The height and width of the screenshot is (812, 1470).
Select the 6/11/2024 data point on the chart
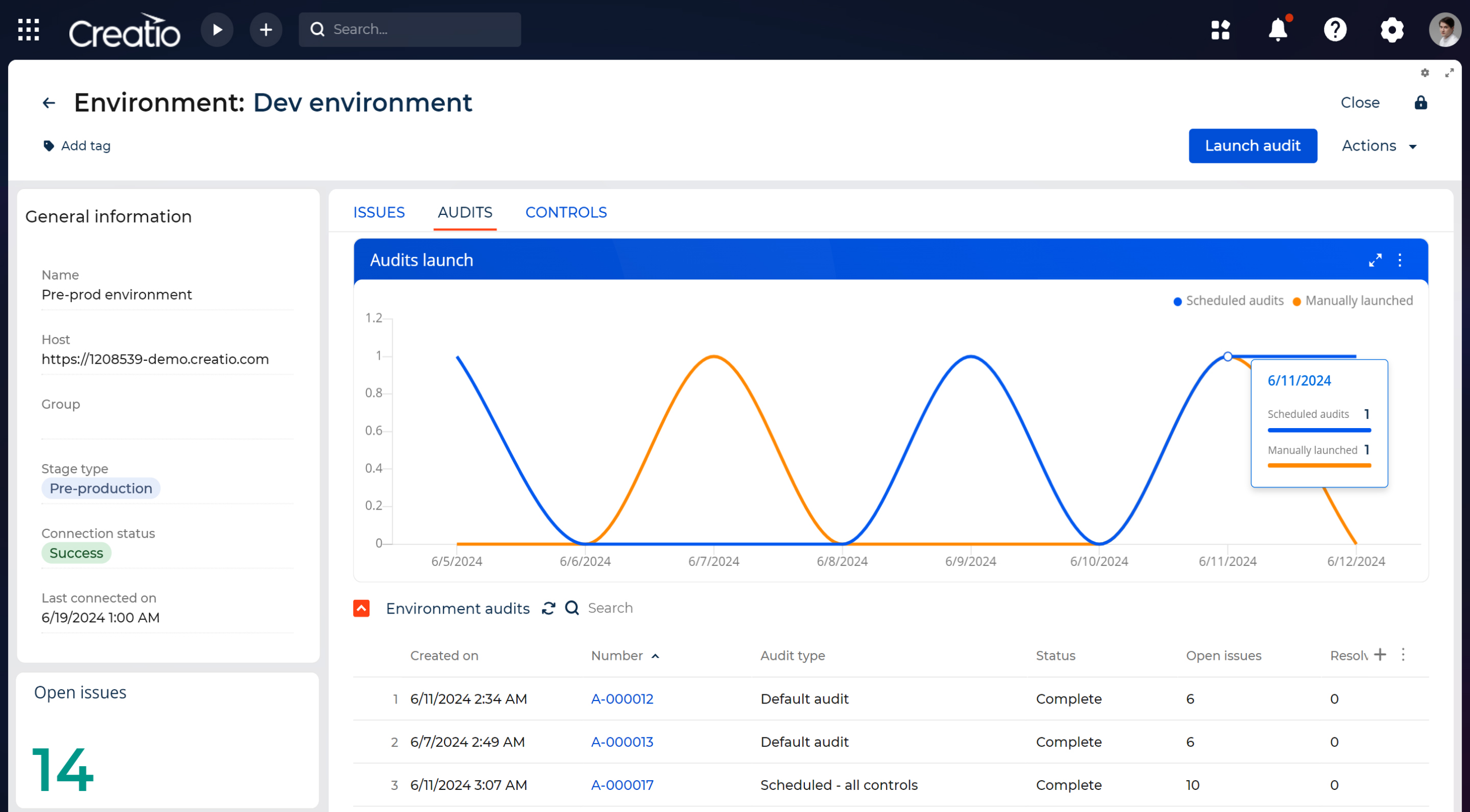(x=1227, y=356)
